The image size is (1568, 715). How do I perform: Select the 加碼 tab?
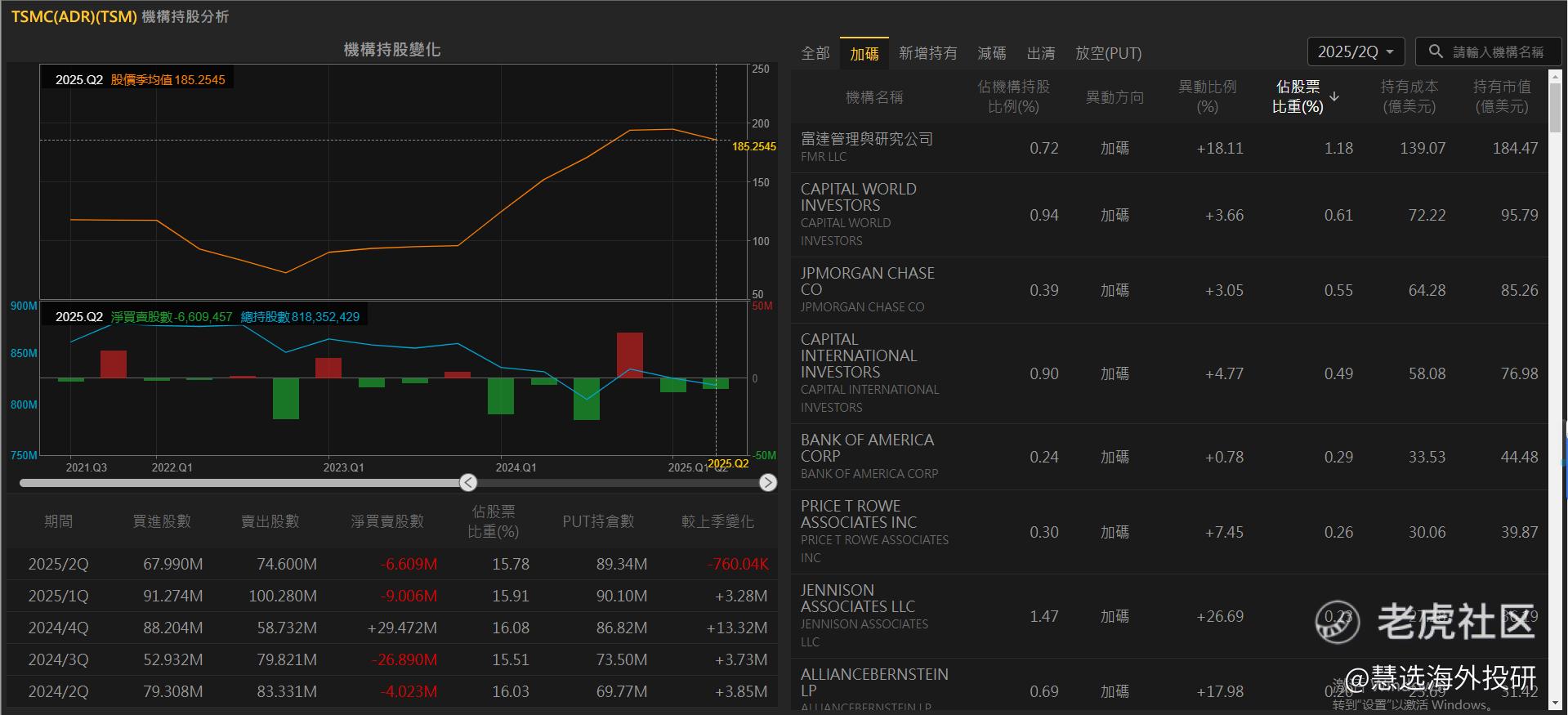(x=864, y=53)
